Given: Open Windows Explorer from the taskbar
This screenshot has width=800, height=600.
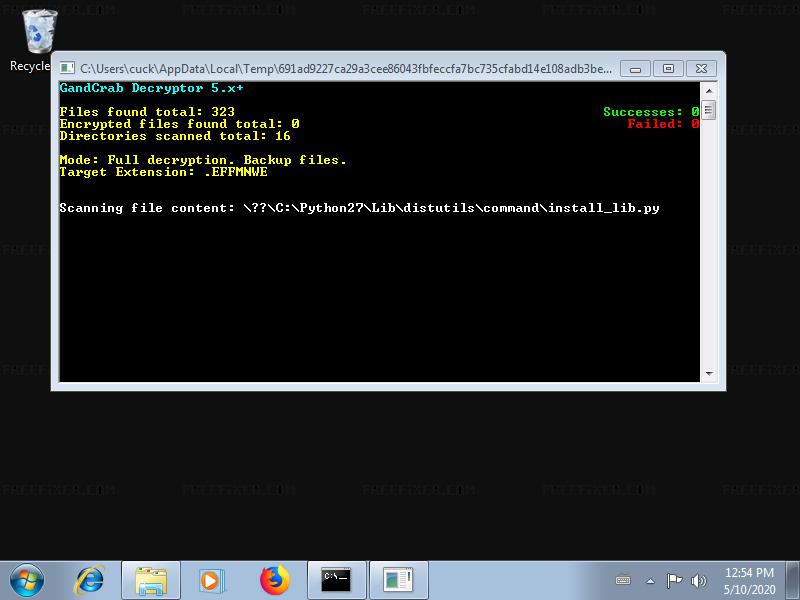Looking at the screenshot, I should pyautogui.click(x=151, y=581).
